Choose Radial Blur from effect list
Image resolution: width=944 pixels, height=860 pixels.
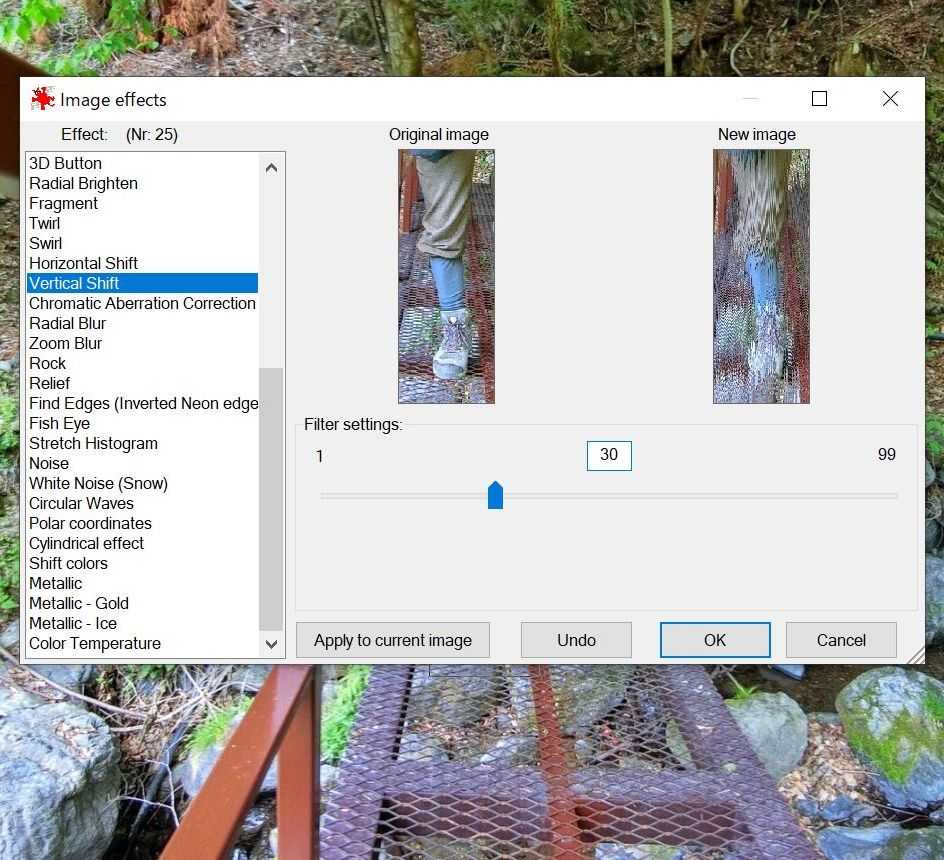(67, 323)
